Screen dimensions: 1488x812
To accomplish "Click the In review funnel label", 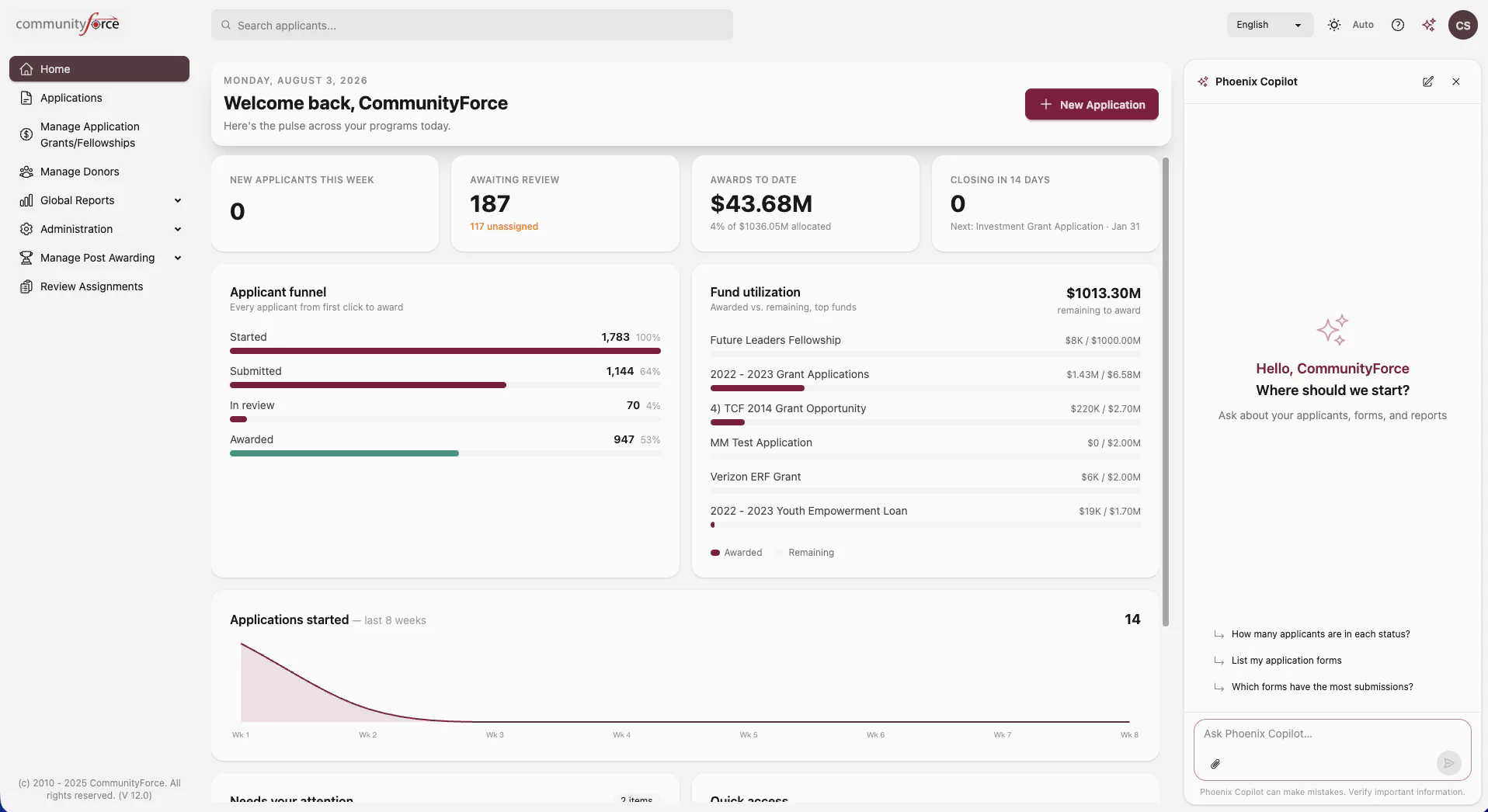I will [x=252, y=405].
